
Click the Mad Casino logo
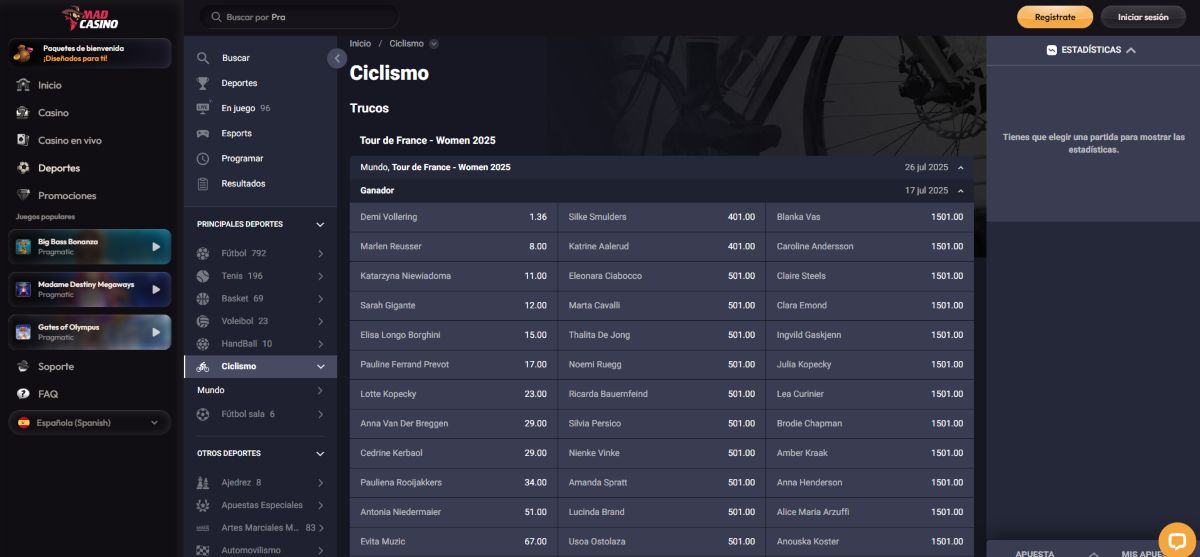click(x=91, y=17)
